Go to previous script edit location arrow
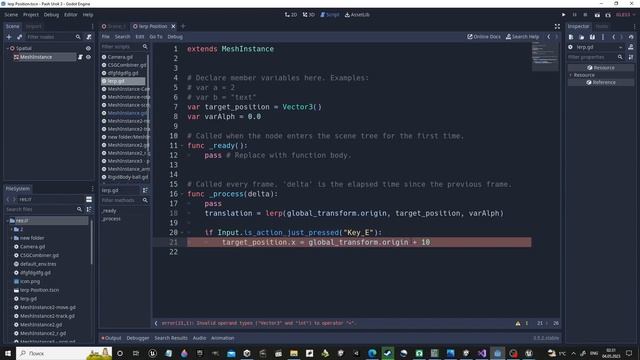 549,37
